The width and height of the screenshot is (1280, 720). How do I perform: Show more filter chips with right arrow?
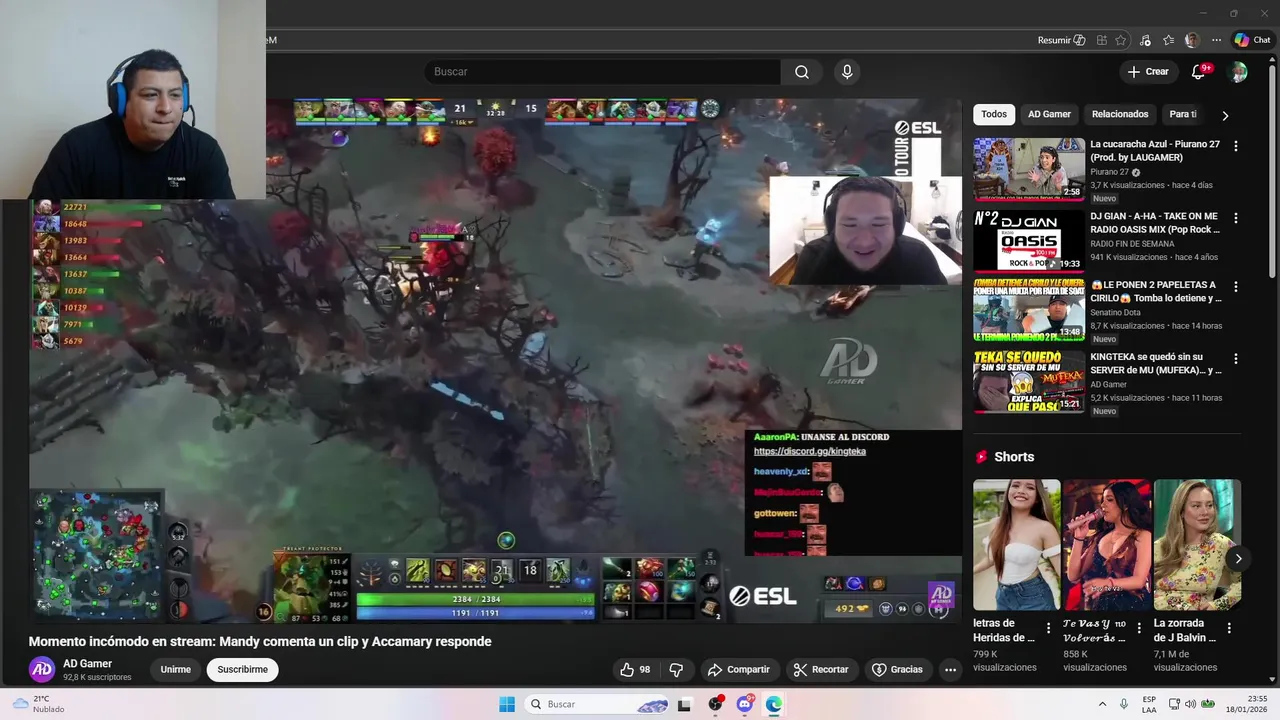pyautogui.click(x=1225, y=115)
